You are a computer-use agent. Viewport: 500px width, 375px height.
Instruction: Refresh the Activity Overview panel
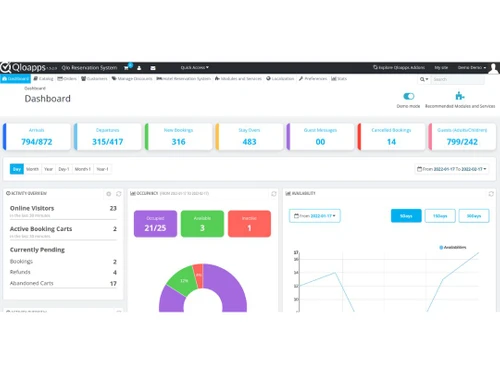(x=119, y=194)
